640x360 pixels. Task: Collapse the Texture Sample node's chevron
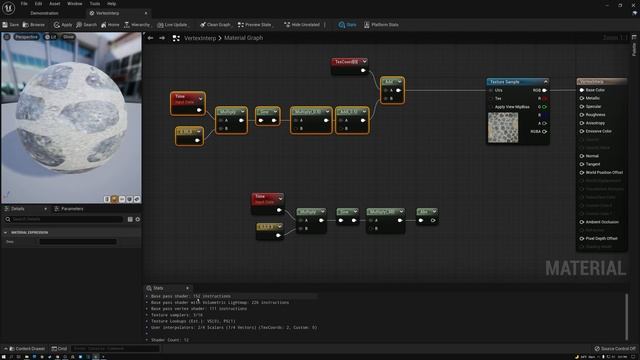pyautogui.click(x=545, y=82)
